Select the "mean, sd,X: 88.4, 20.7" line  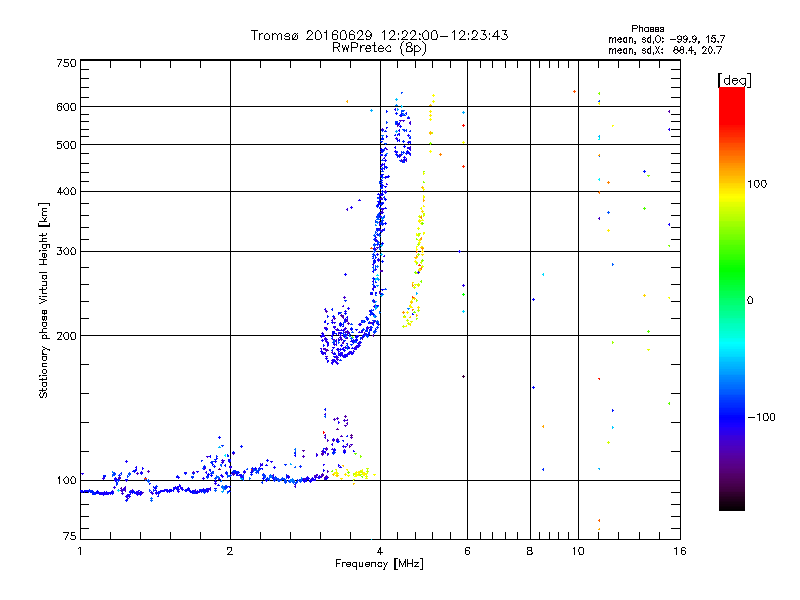(x=665, y=50)
